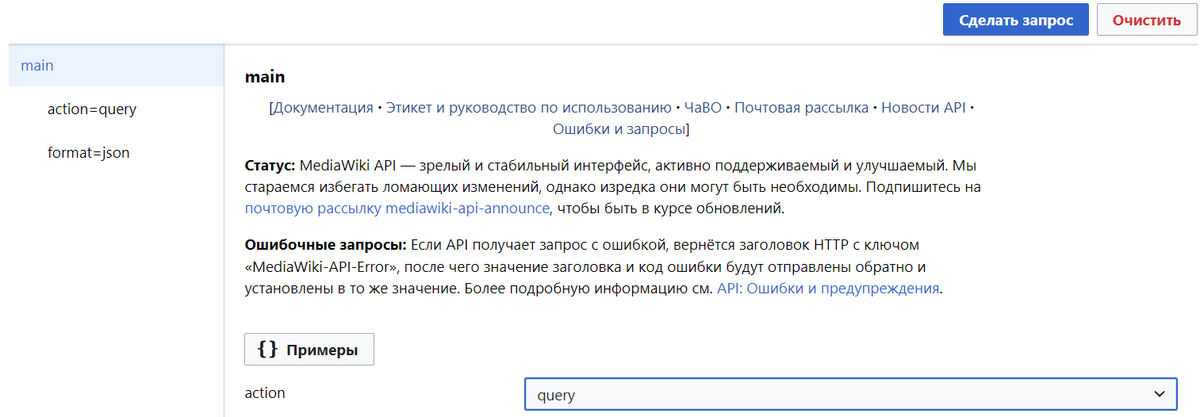Visit the Почтовая рассылка link
1200x417 pixels.
(x=801, y=108)
